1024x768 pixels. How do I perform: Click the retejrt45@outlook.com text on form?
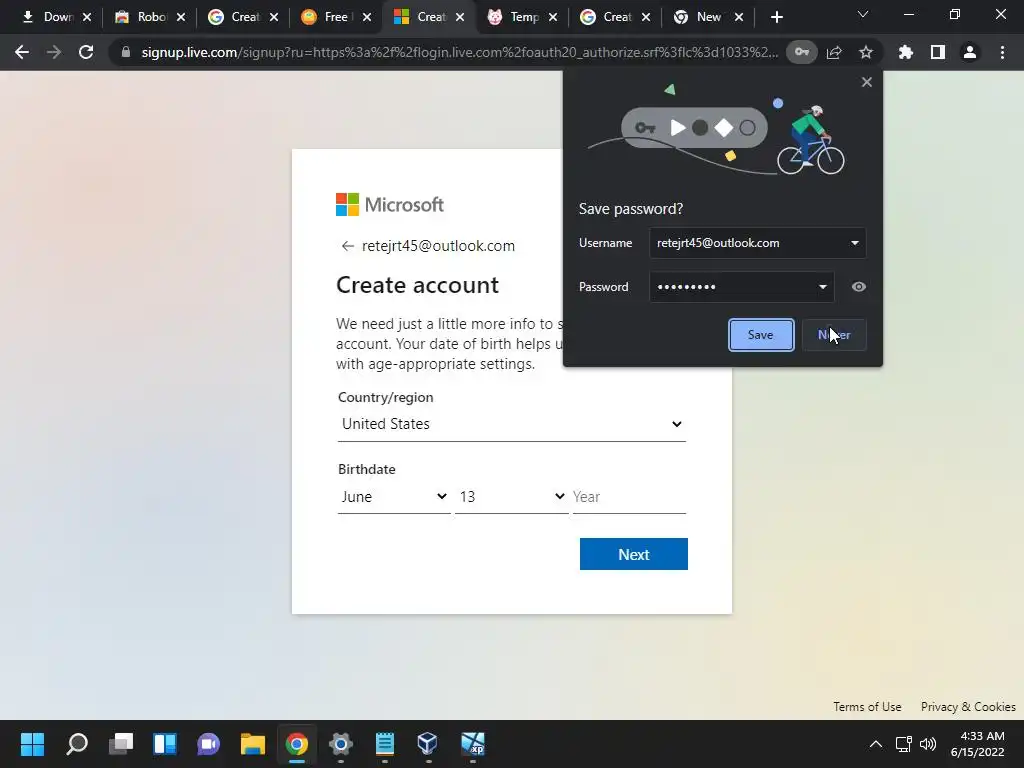coord(438,246)
